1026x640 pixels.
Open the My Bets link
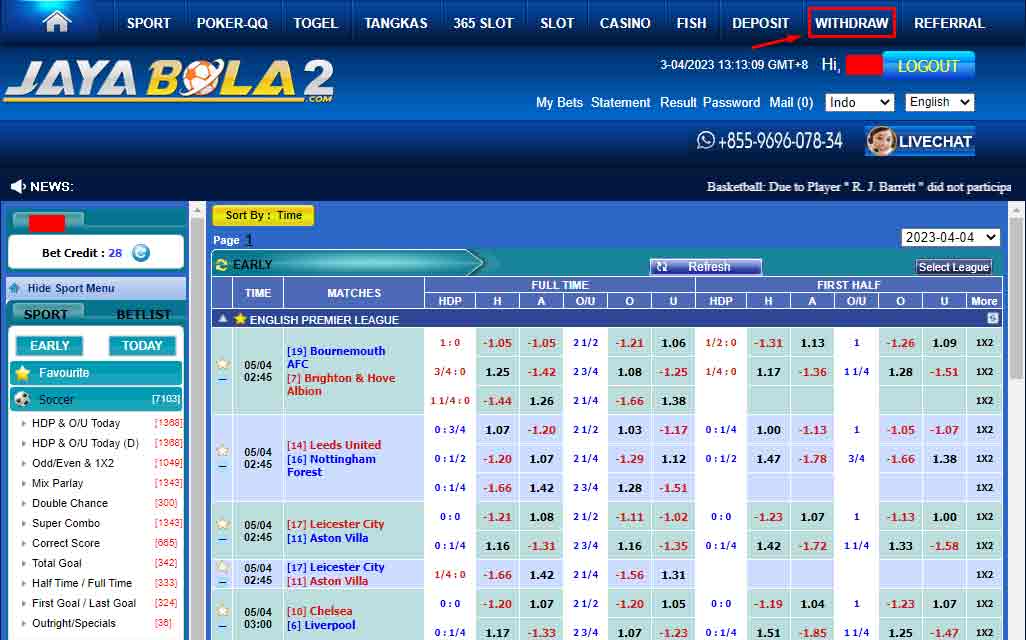(x=559, y=102)
